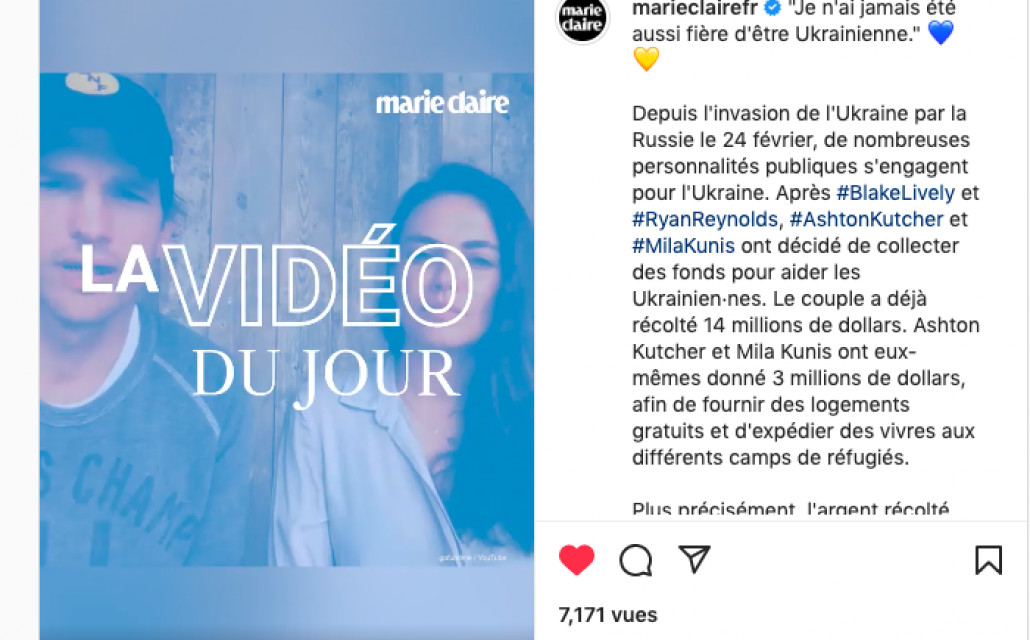The height and width of the screenshot is (640, 1030).
Task: Open the #BlakeLively hashtag
Action: (x=895, y=193)
